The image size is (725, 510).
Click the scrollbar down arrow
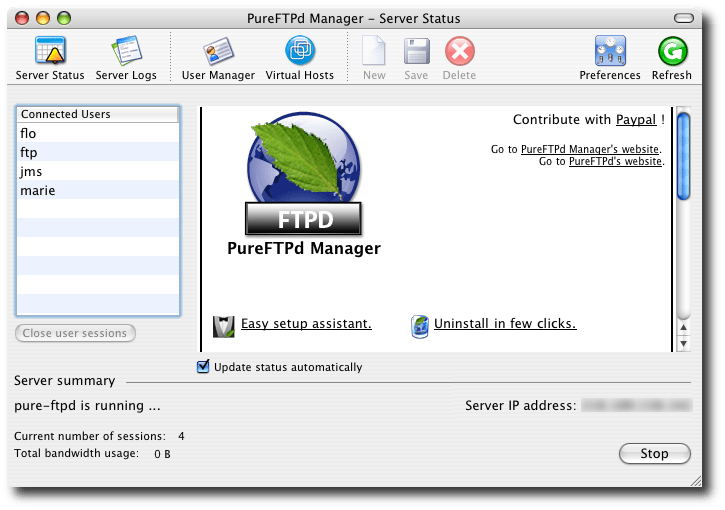tap(683, 344)
